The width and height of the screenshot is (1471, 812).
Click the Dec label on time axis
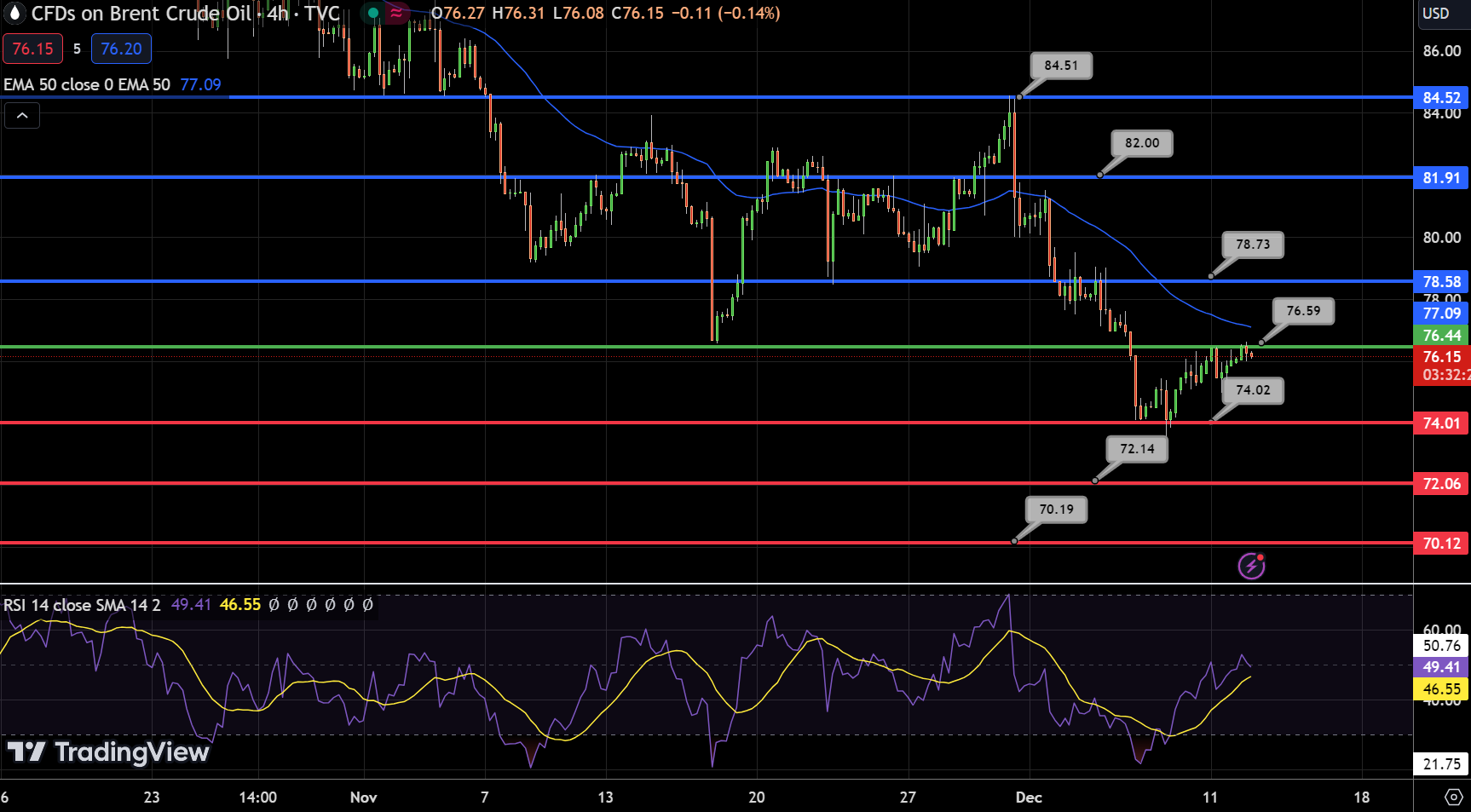point(1029,798)
